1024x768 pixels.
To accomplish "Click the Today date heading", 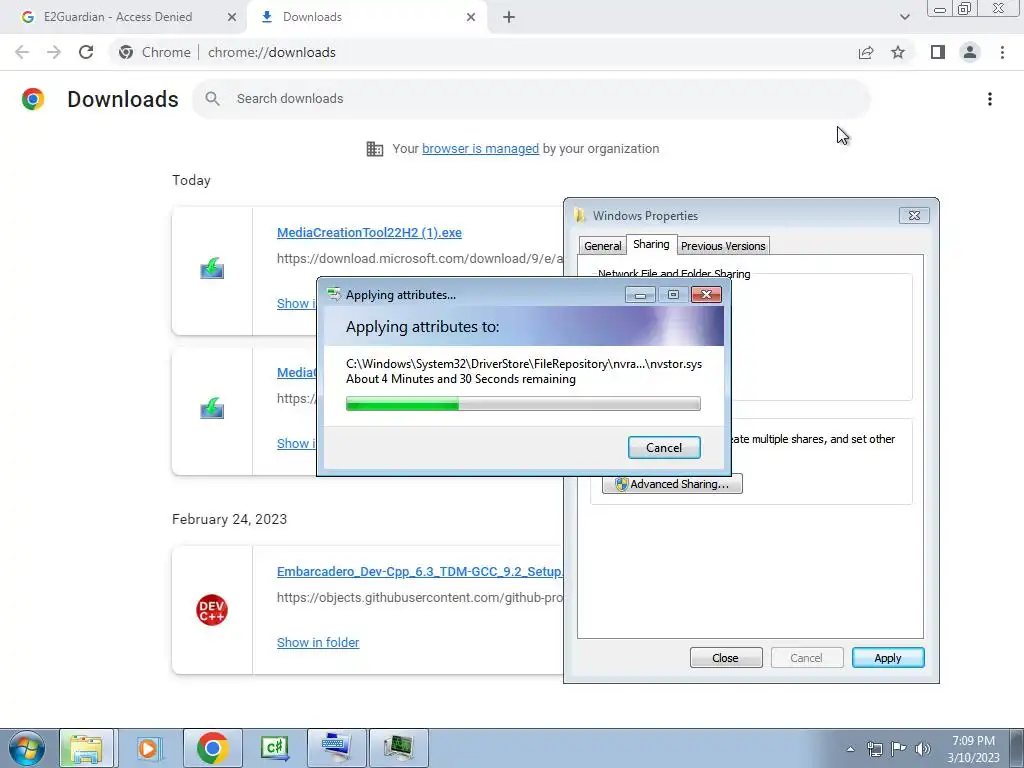I will click(x=191, y=181).
